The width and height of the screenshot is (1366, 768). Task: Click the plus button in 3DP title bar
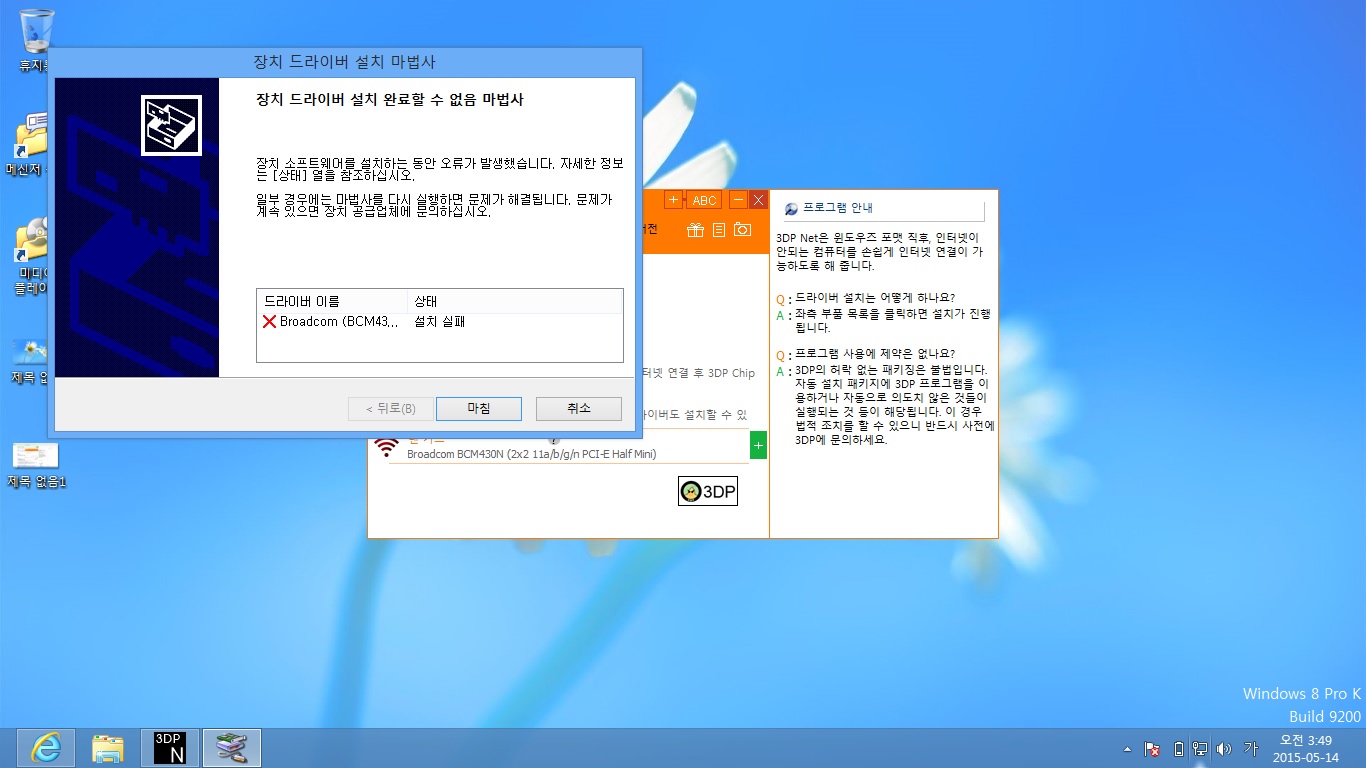click(673, 200)
